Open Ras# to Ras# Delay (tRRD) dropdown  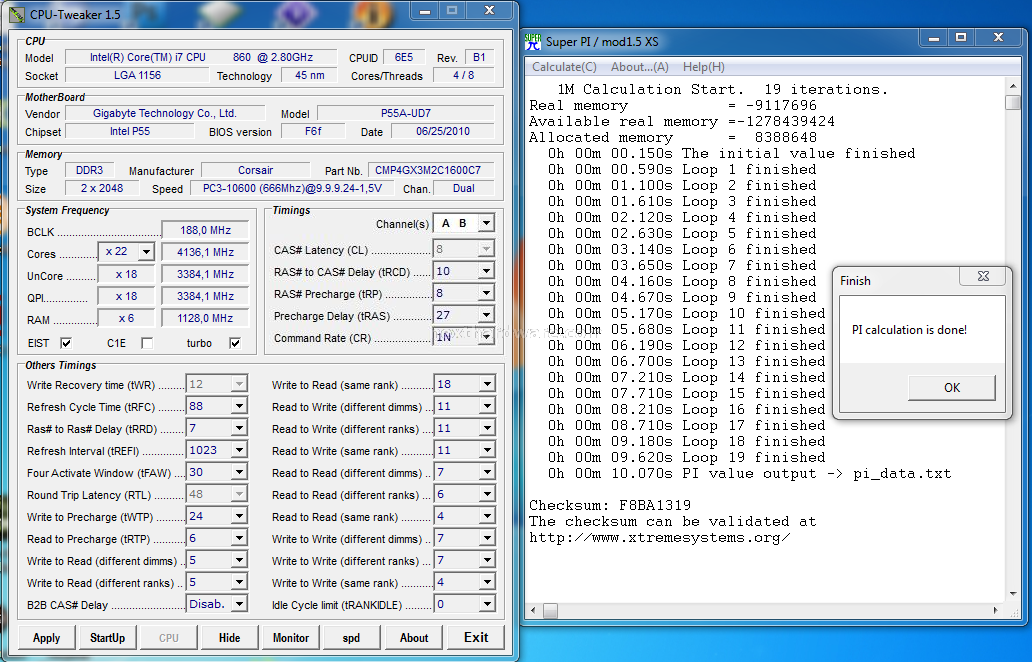coord(239,428)
